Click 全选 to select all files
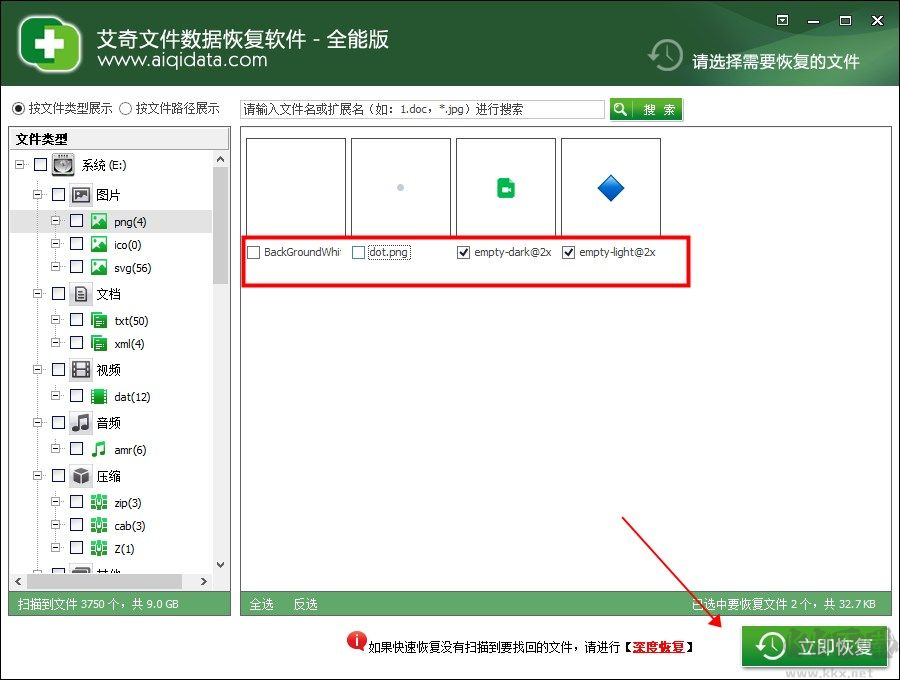This screenshot has height=680, width=900. coord(260,604)
